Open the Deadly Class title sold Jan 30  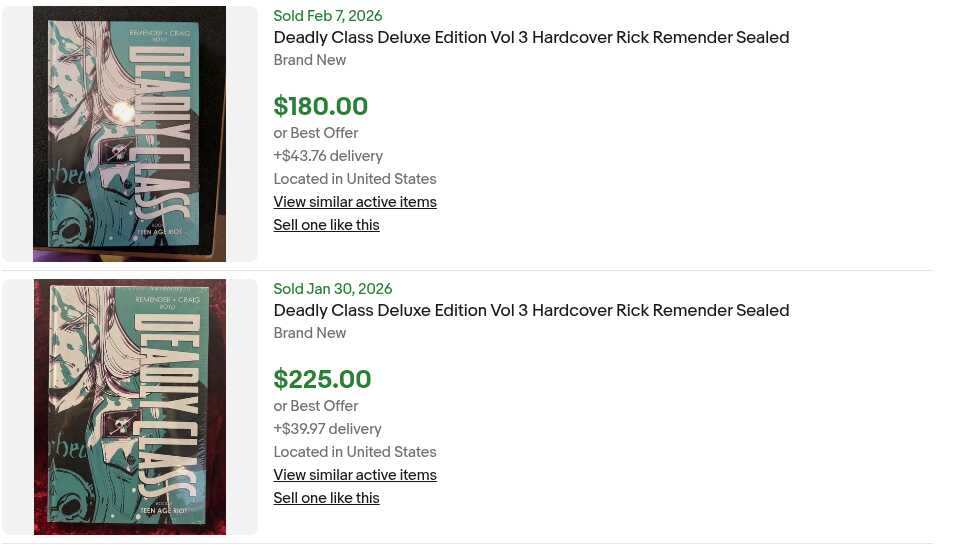531,311
